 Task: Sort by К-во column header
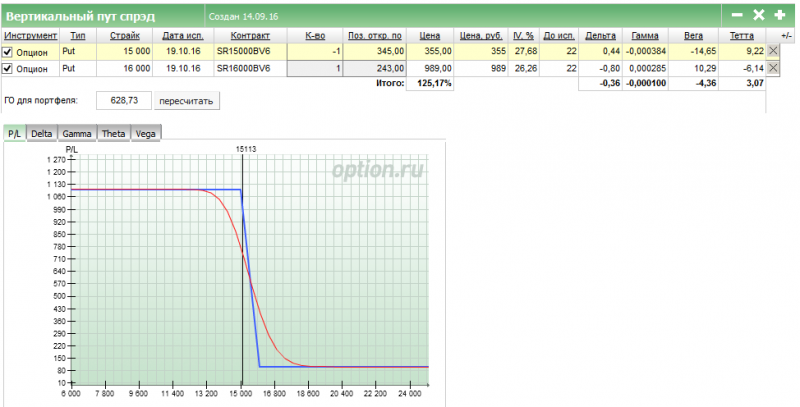[x=315, y=36]
